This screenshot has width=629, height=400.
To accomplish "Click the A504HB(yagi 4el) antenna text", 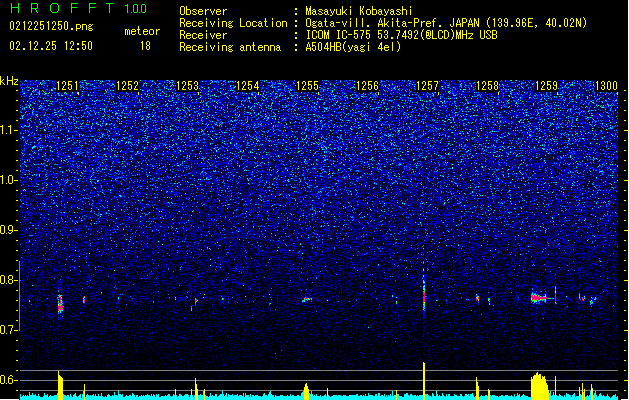I will tap(353, 47).
